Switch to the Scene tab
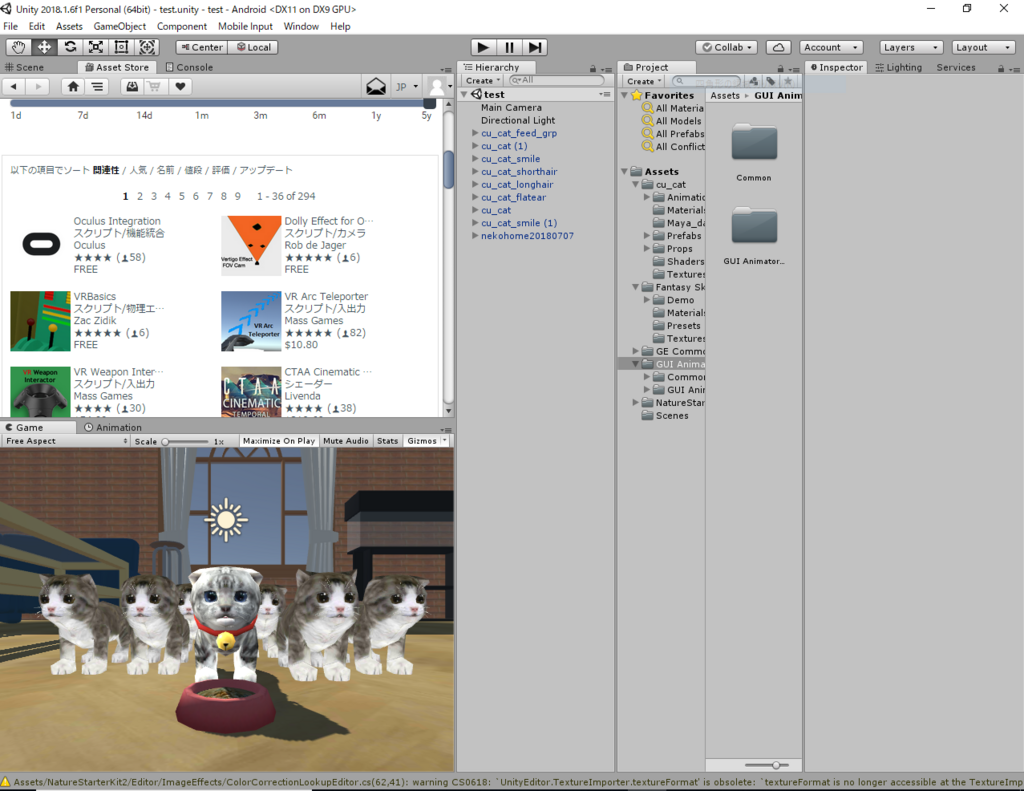 click(24, 67)
